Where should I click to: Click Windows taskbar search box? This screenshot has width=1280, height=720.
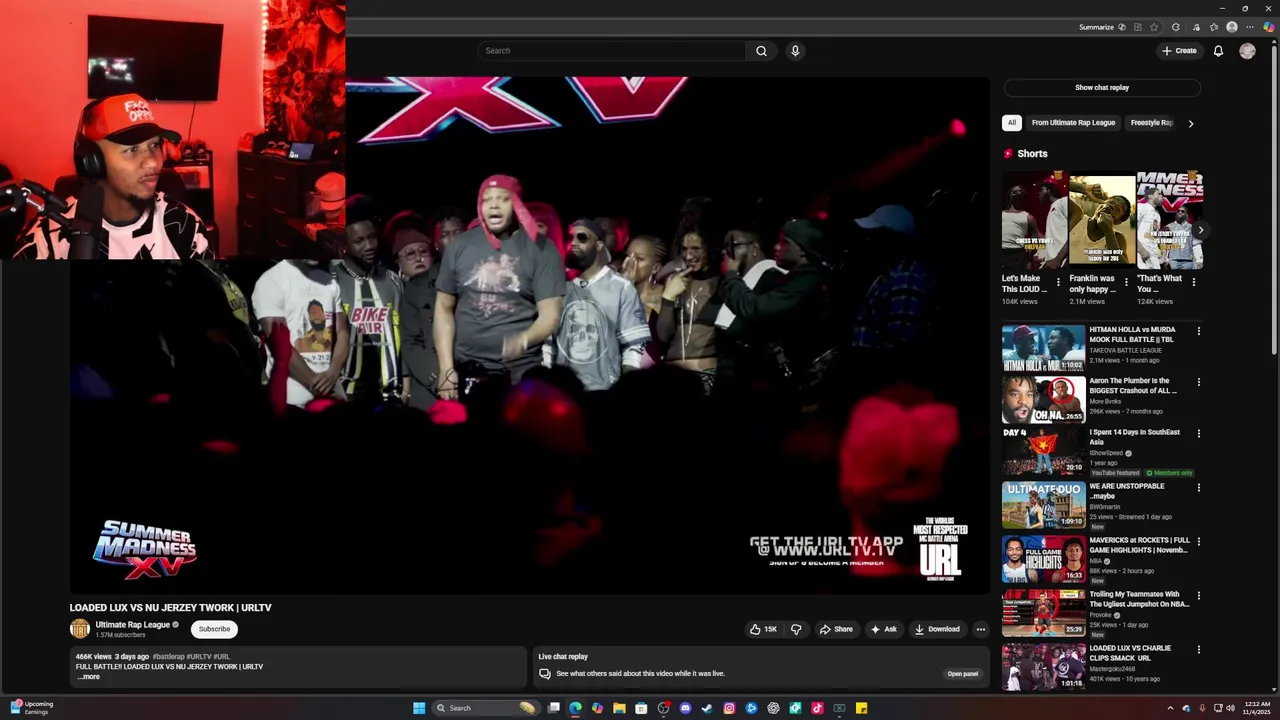pos(487,708)
